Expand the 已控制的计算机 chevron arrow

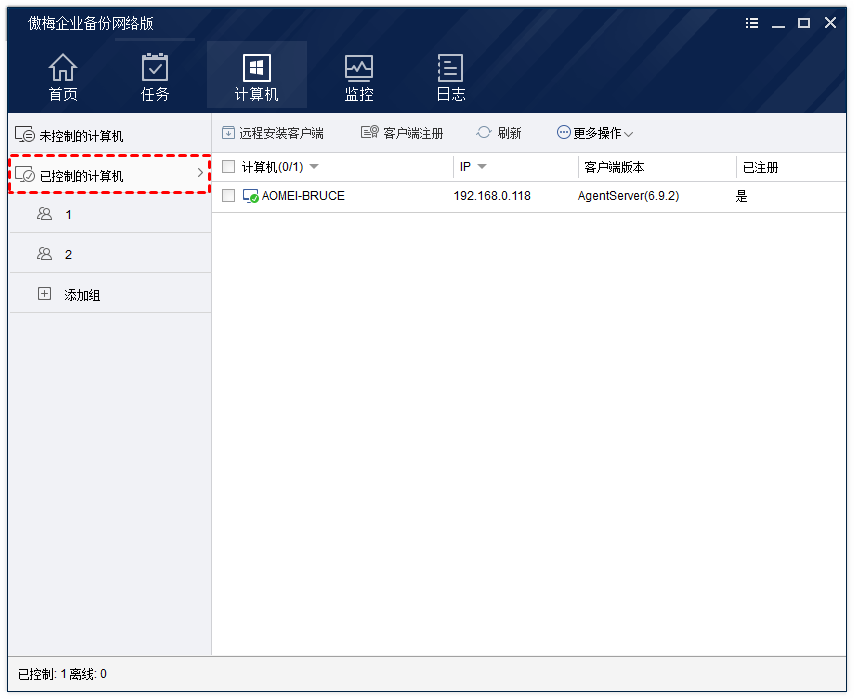[x=200, y=173]
